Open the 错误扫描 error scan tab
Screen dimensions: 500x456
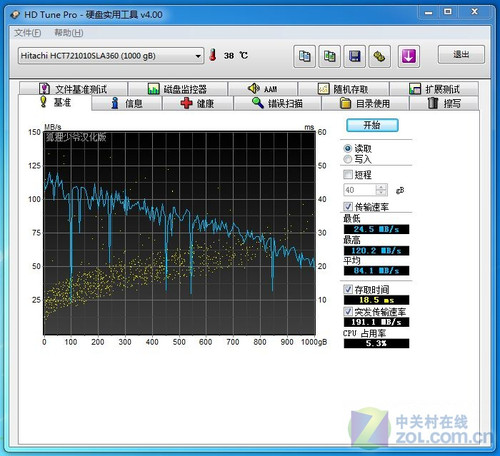click(277, 103)
